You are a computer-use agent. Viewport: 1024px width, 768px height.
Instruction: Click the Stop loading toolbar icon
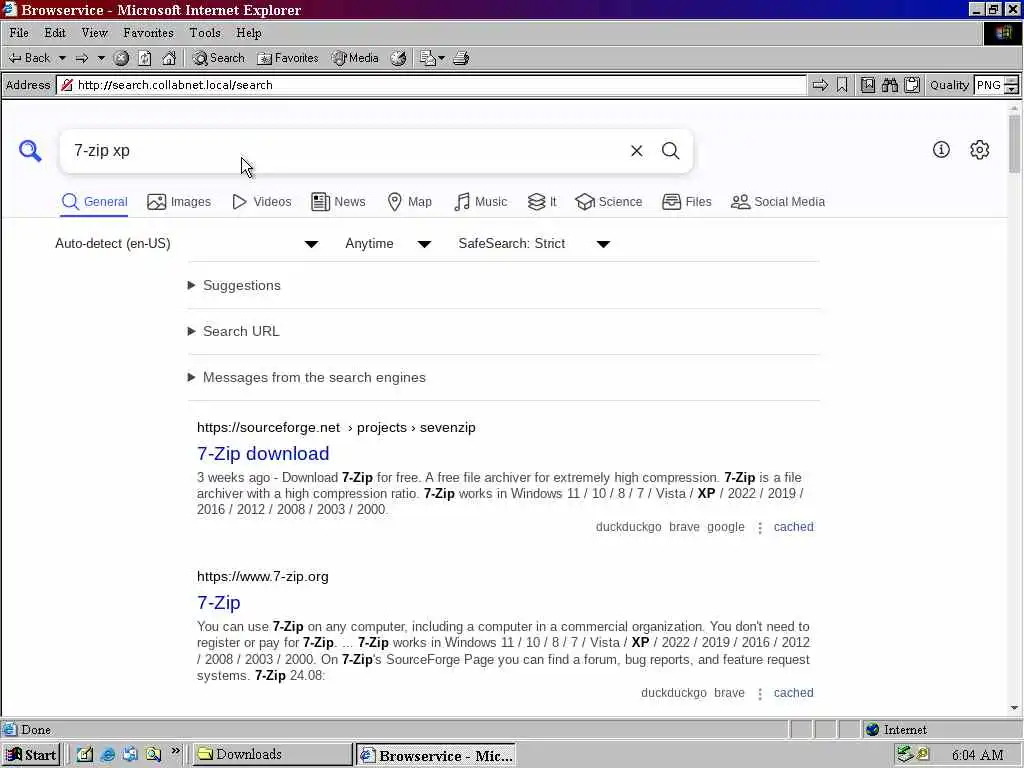[x=121, y=58]
